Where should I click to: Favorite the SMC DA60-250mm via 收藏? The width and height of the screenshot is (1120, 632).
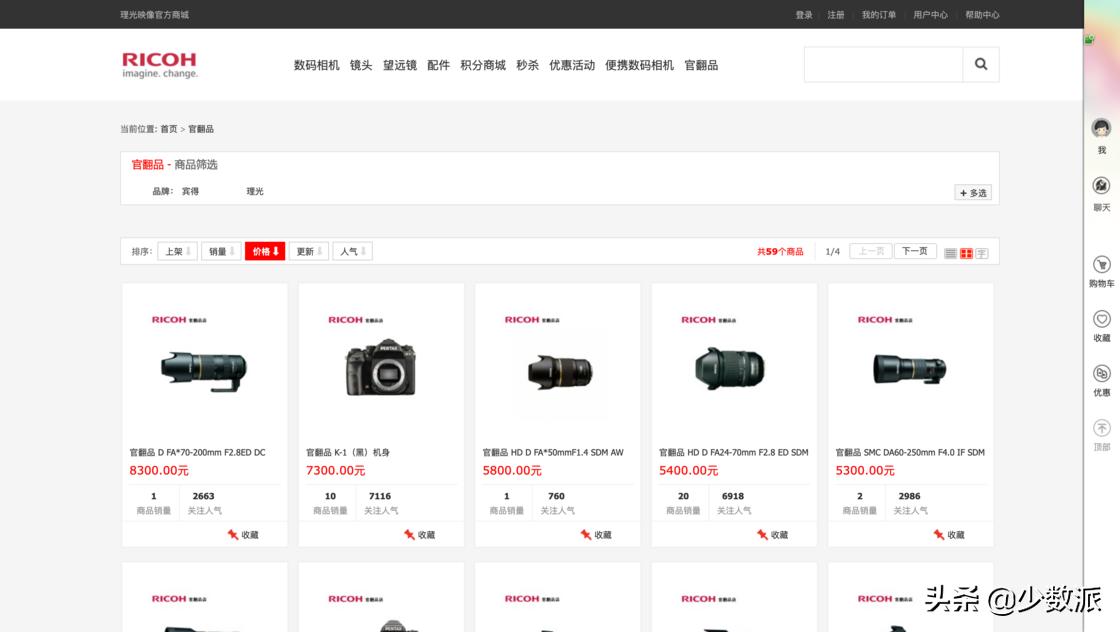click(x=949, y=534)
